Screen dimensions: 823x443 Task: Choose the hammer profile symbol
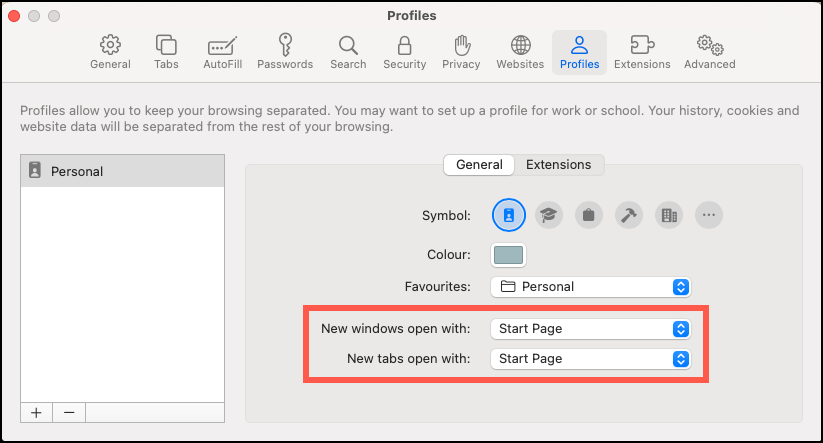pos(629,215)
